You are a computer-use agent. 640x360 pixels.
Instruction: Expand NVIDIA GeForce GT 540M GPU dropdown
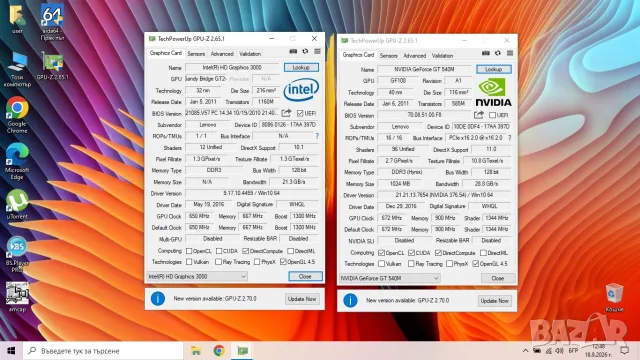pyautogui.click(x=389, y=278)
